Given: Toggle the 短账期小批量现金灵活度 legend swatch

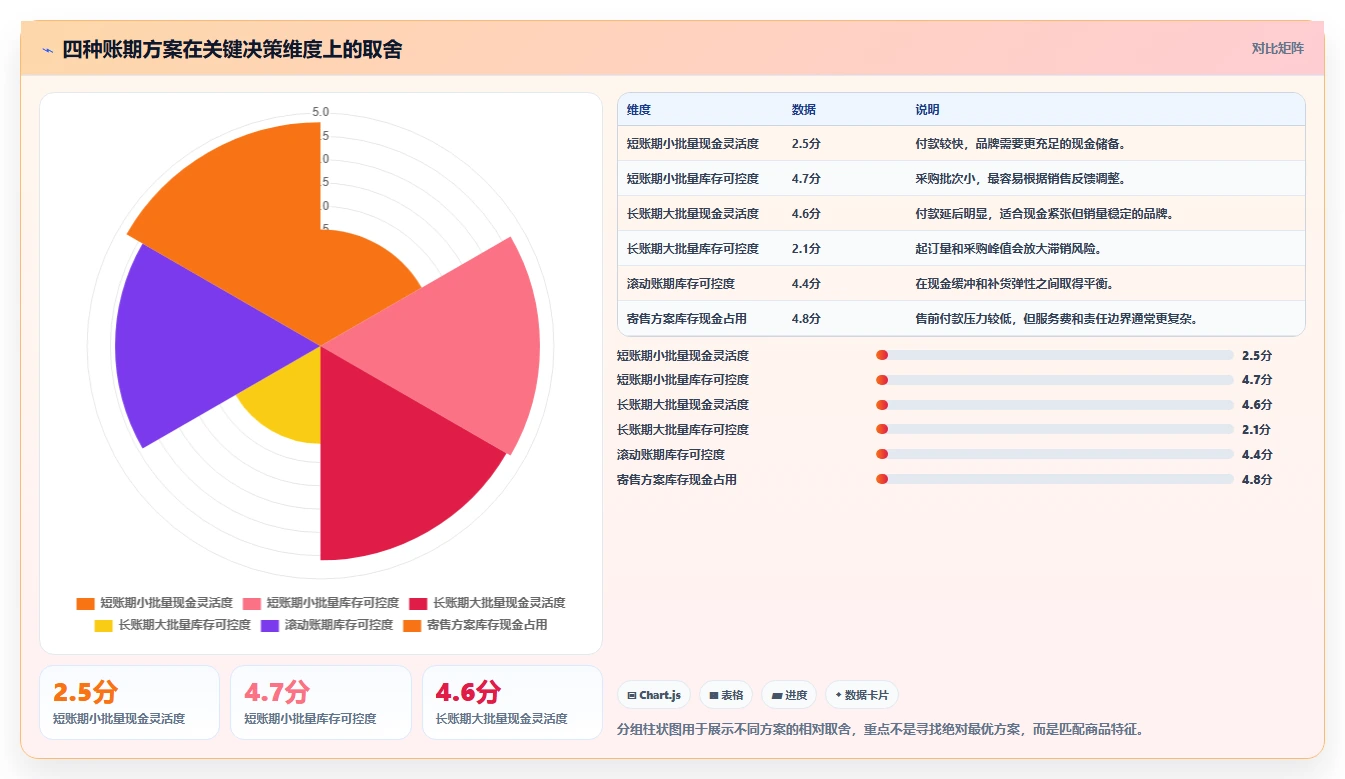Looking at the screenshot, I should point(86,603).
